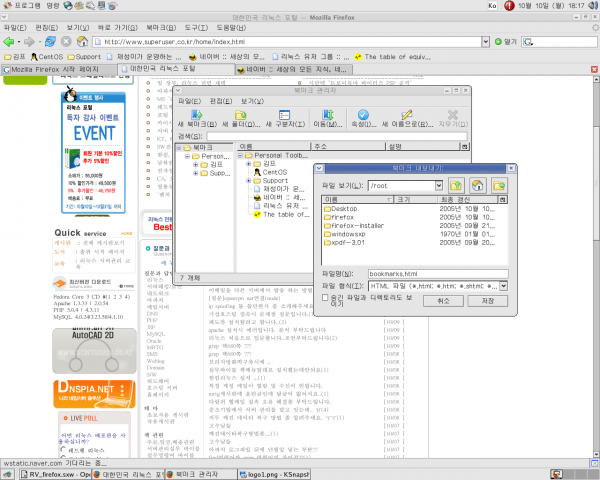Image resolution: width=600 pixels, height=480 pixels.
Task: Open CentOS bookmark on bookmarks toolbar
Action: [47, 57]
